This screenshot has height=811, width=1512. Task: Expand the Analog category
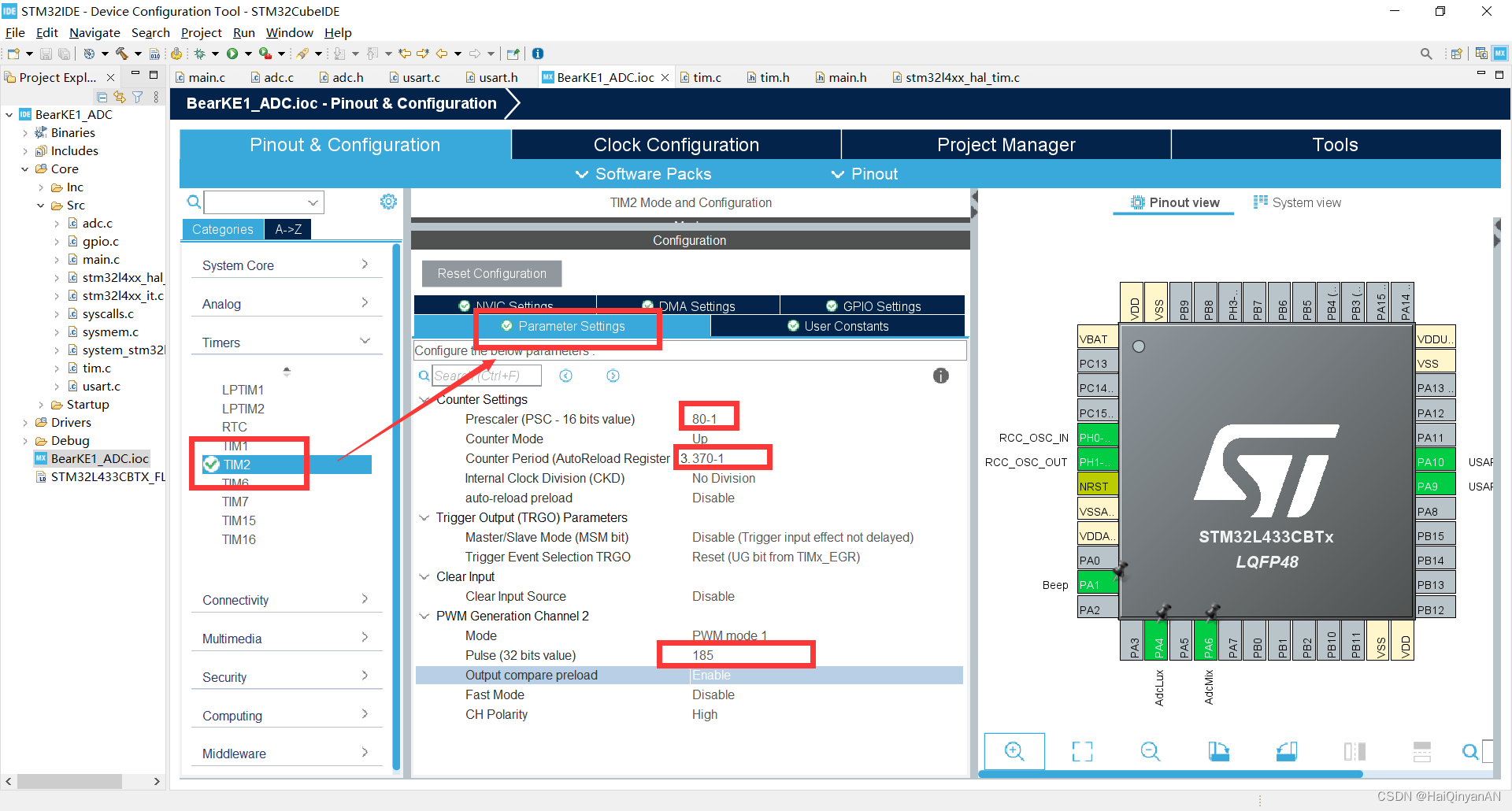click(287, 304)
